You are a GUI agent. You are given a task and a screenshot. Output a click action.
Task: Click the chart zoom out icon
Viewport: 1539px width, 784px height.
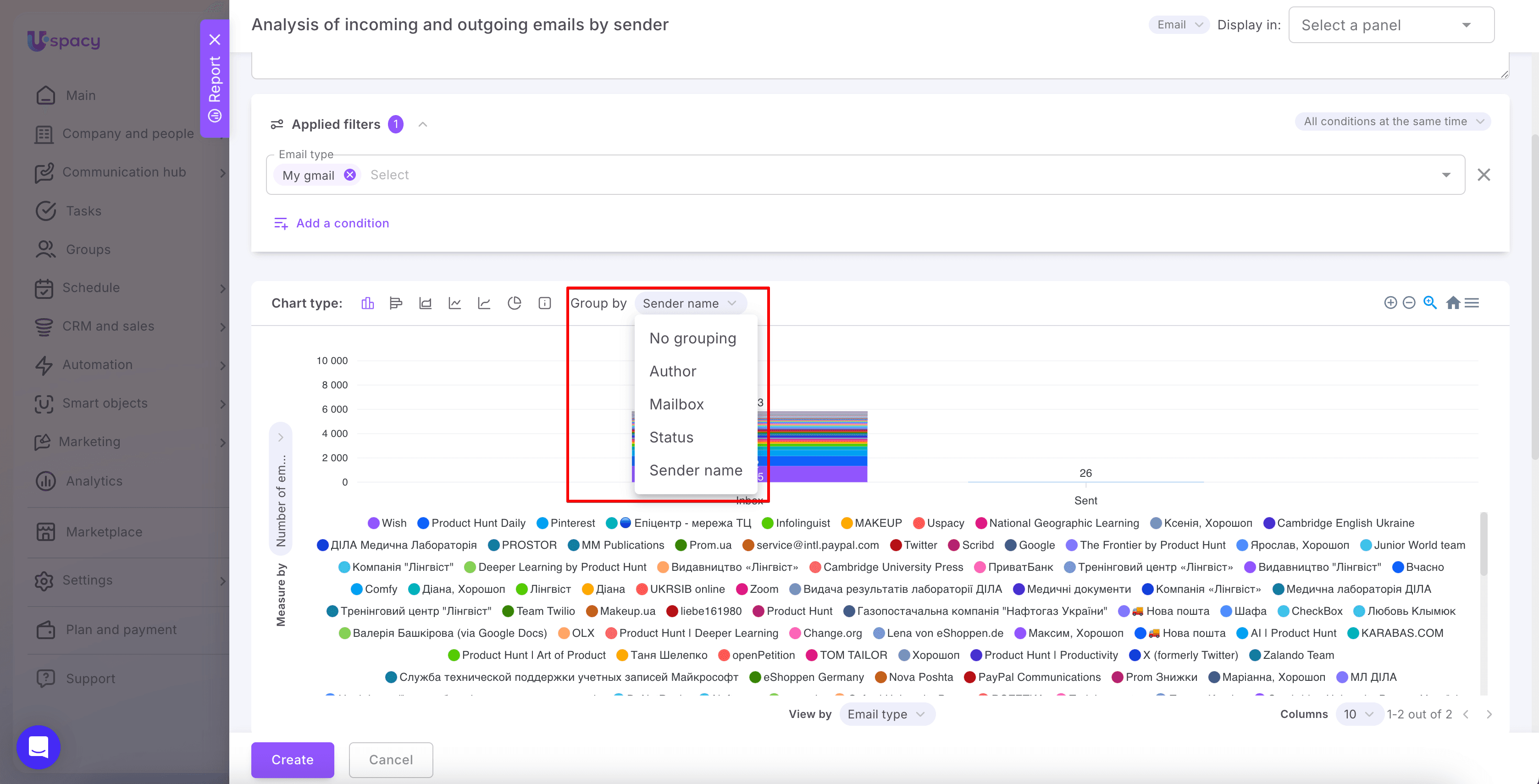pyautogui.click(x=1409, y=303)
